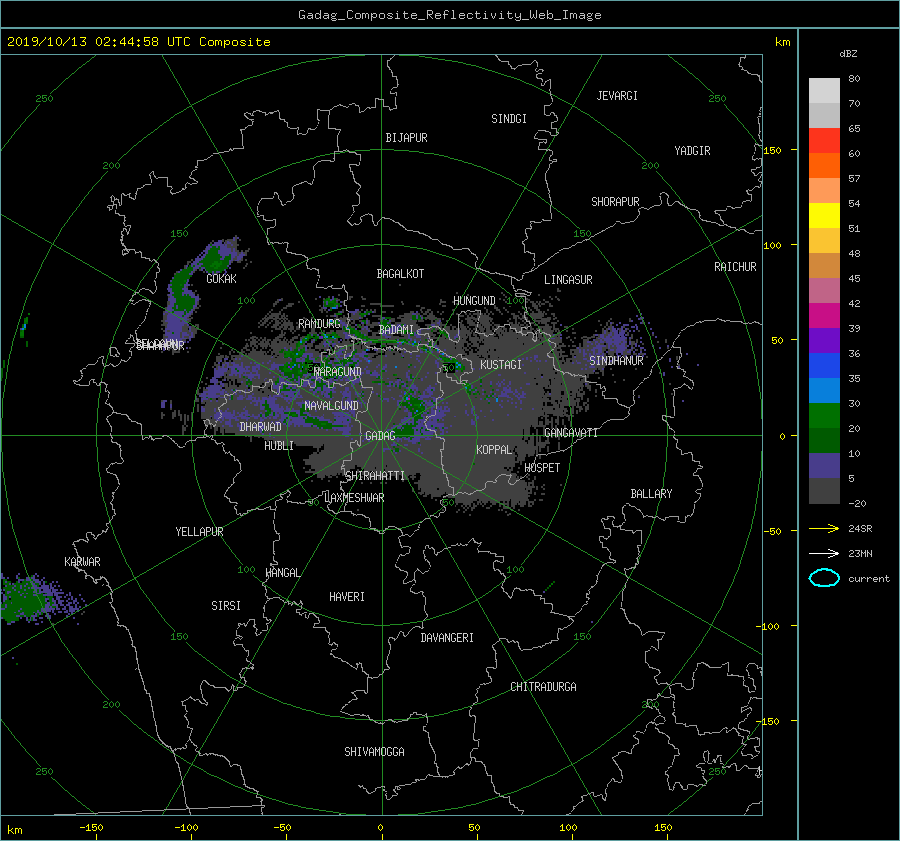Select the green 30 dBZ color swatch
Image resolution: width=900 pixels, height=841 pixels.
[824, 416]
